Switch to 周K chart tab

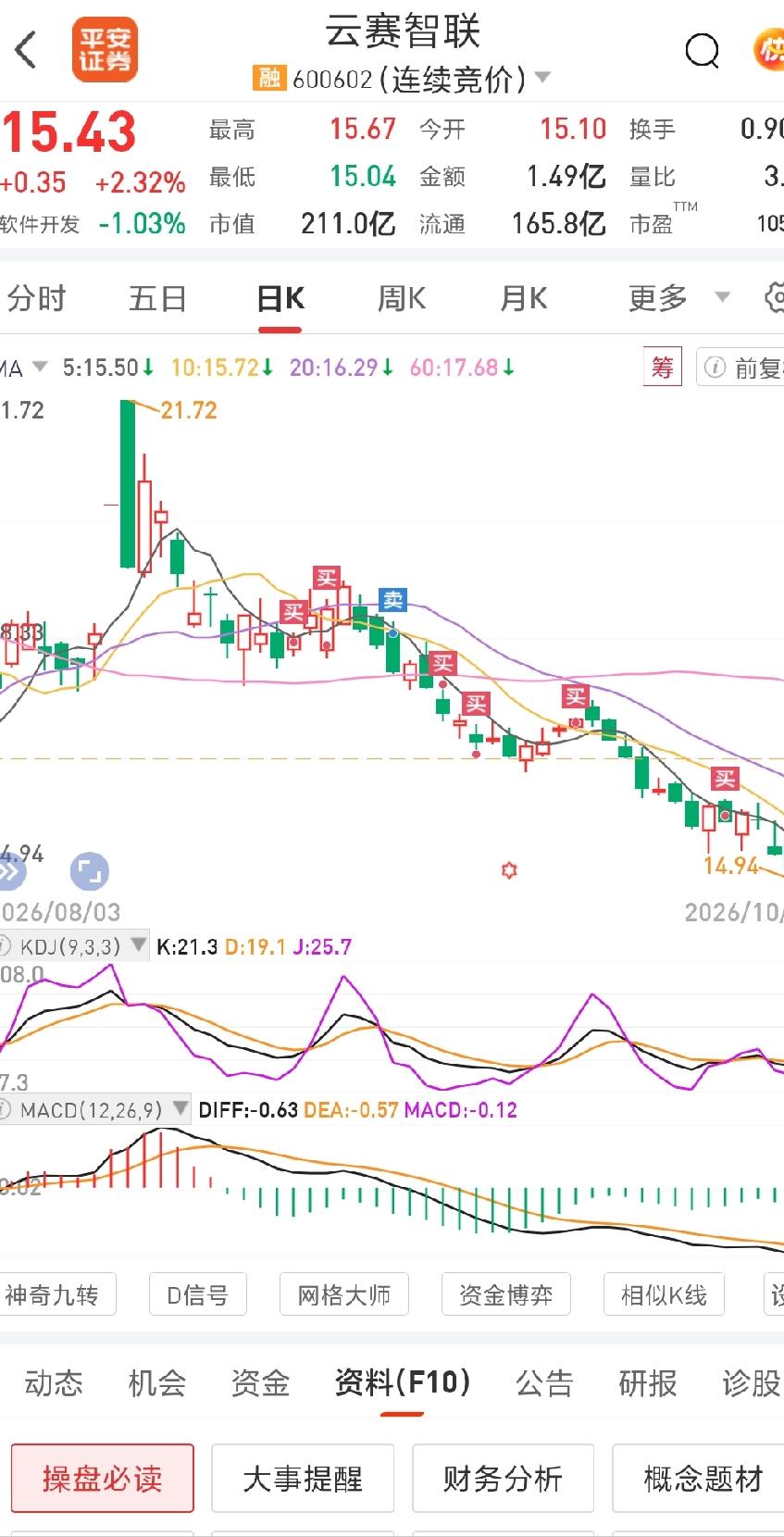tap(402, 298)
